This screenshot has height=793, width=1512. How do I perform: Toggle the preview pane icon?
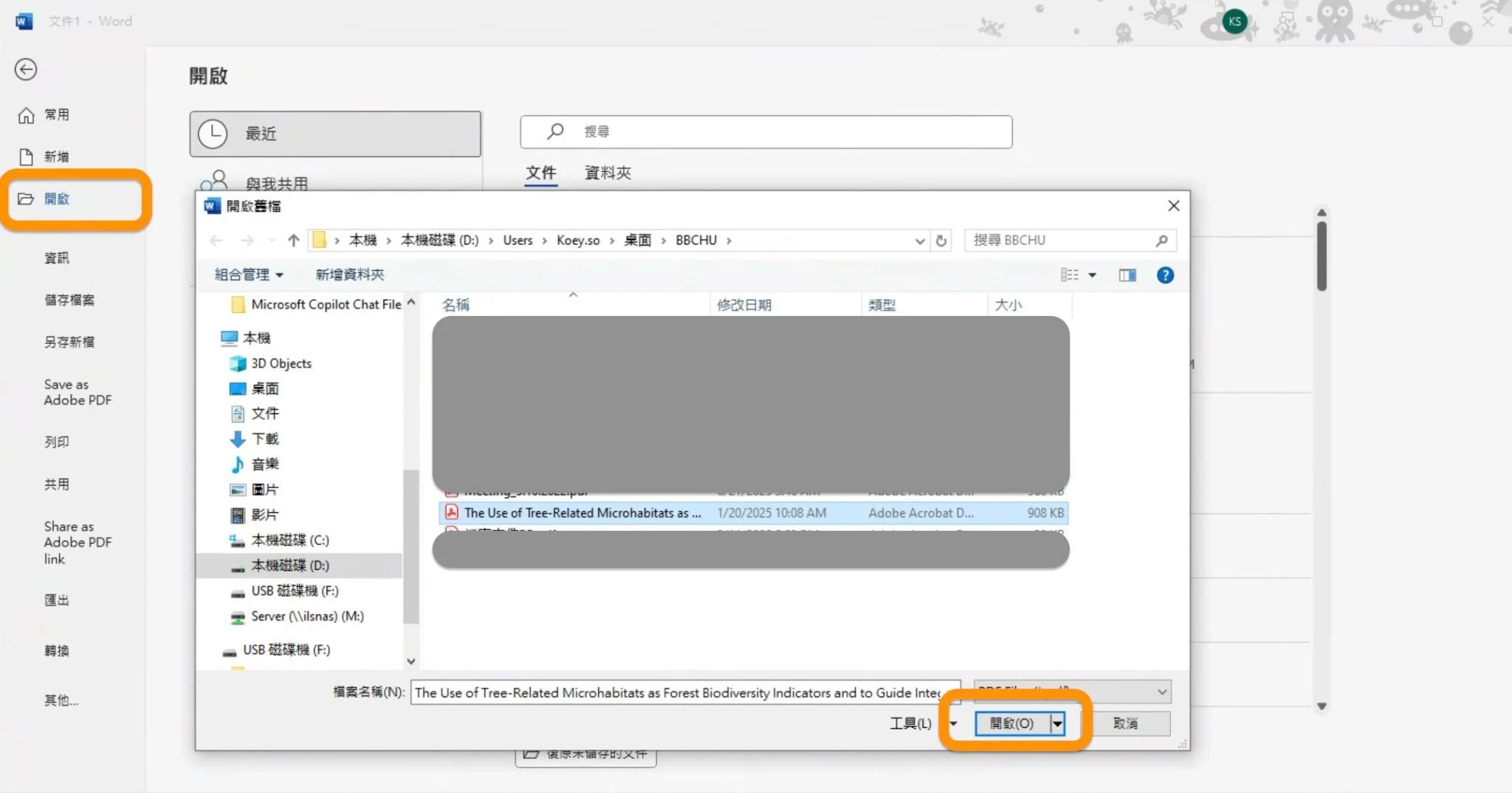click(x=1127, y=275)
